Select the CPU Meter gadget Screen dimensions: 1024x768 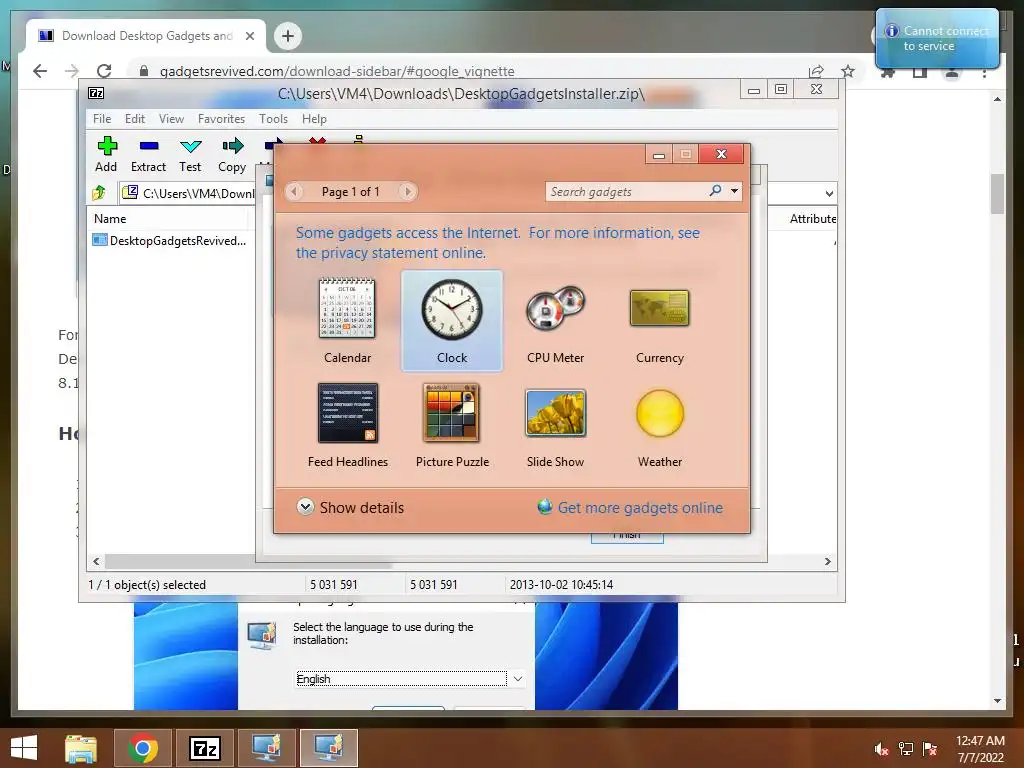[x=555, y=321]
